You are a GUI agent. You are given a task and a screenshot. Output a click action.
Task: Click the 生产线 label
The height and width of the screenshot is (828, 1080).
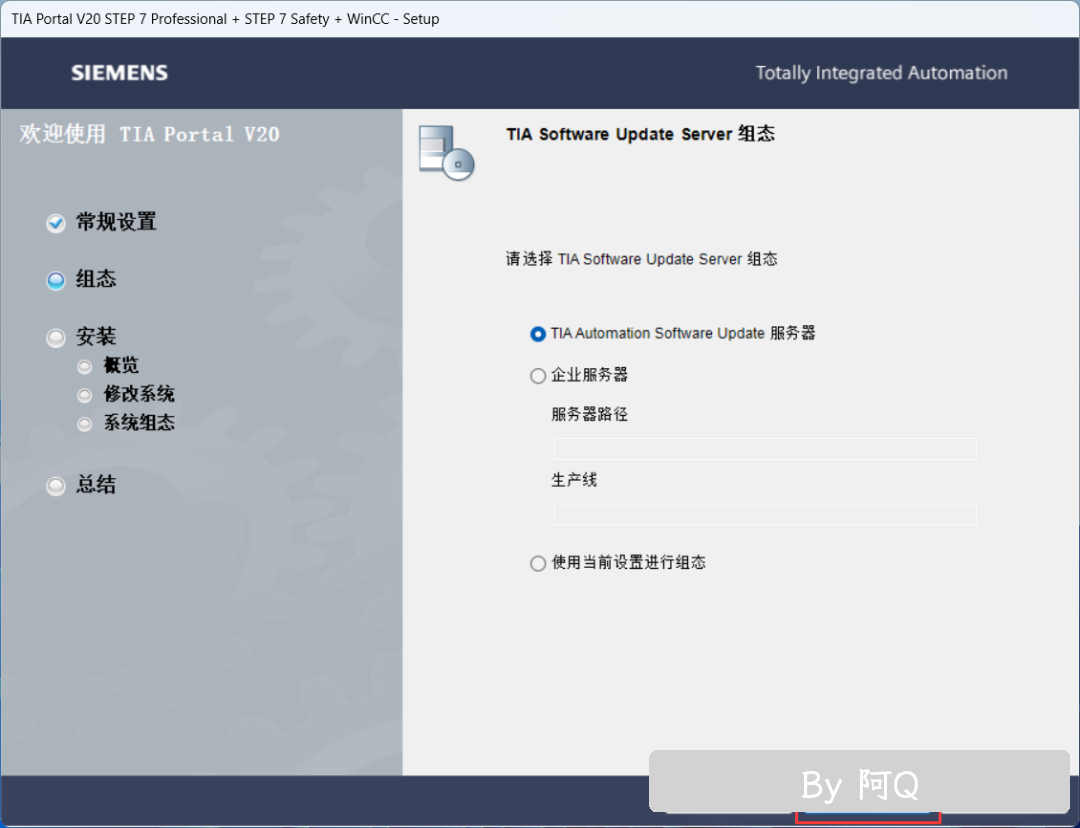[574, 480]
